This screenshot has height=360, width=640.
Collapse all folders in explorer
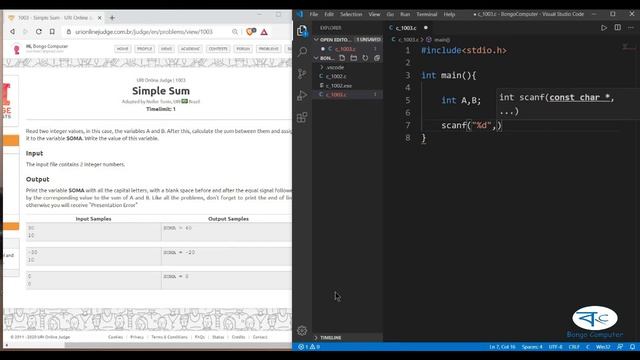tap(377, 58)
